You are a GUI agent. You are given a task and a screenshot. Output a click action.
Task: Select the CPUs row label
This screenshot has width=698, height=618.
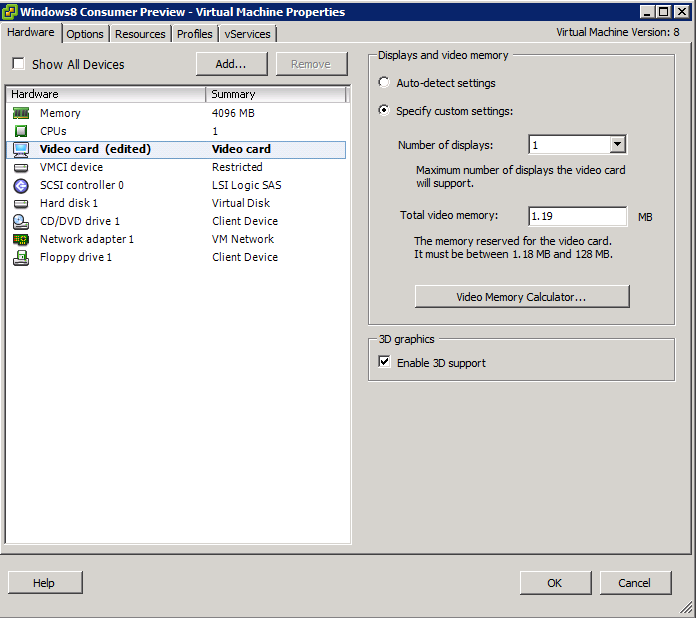pos(53,131)
